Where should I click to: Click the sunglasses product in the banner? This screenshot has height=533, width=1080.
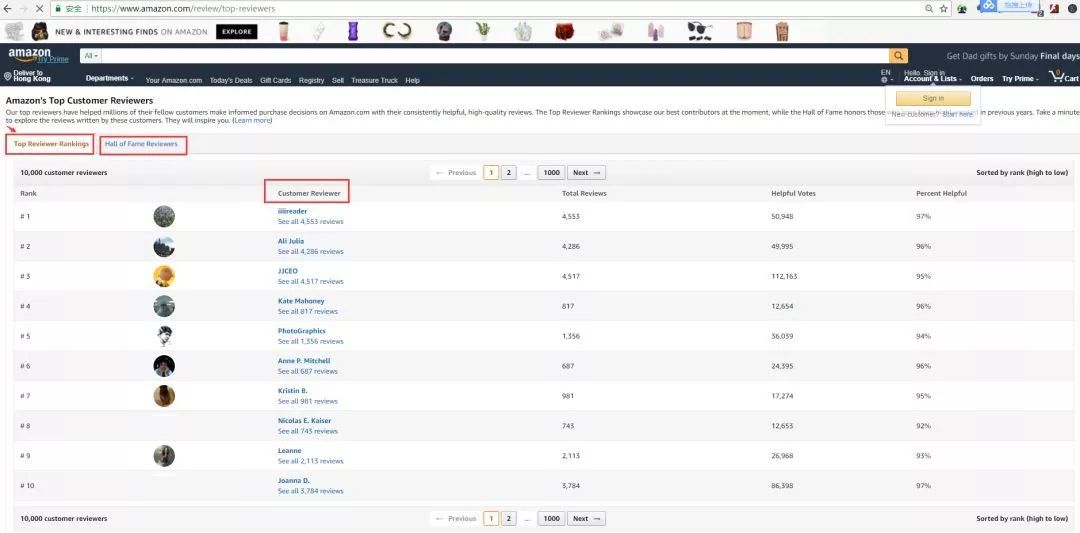click(x=699, y=31)
